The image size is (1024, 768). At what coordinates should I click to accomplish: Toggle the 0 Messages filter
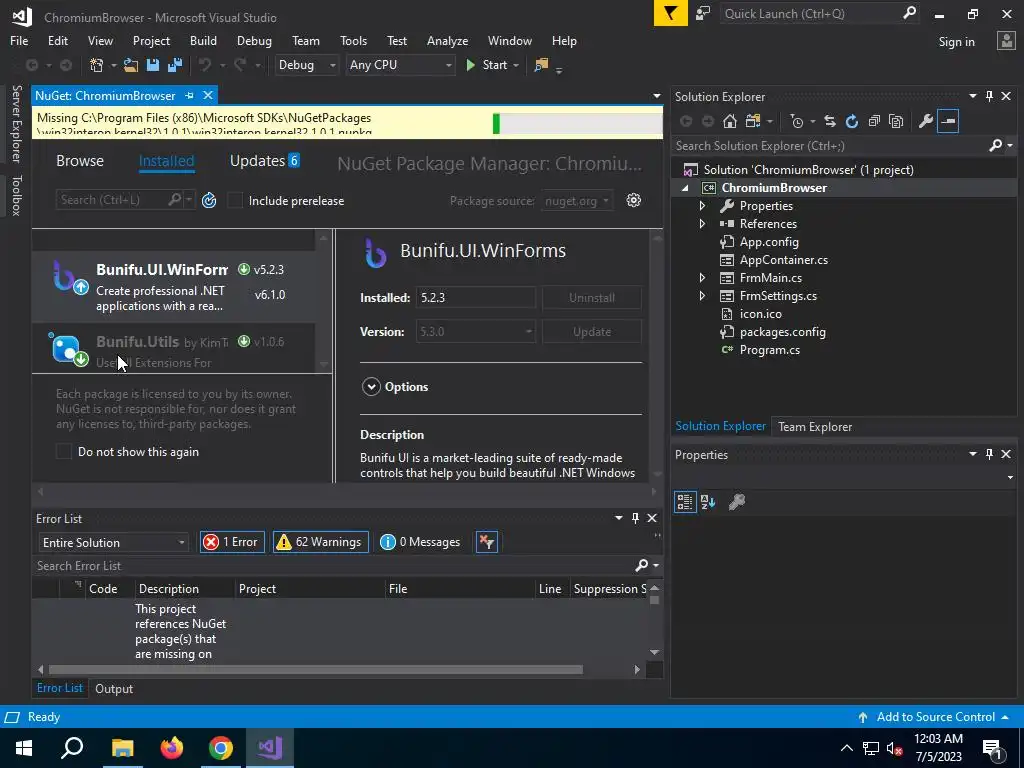(x=420, y=541)
